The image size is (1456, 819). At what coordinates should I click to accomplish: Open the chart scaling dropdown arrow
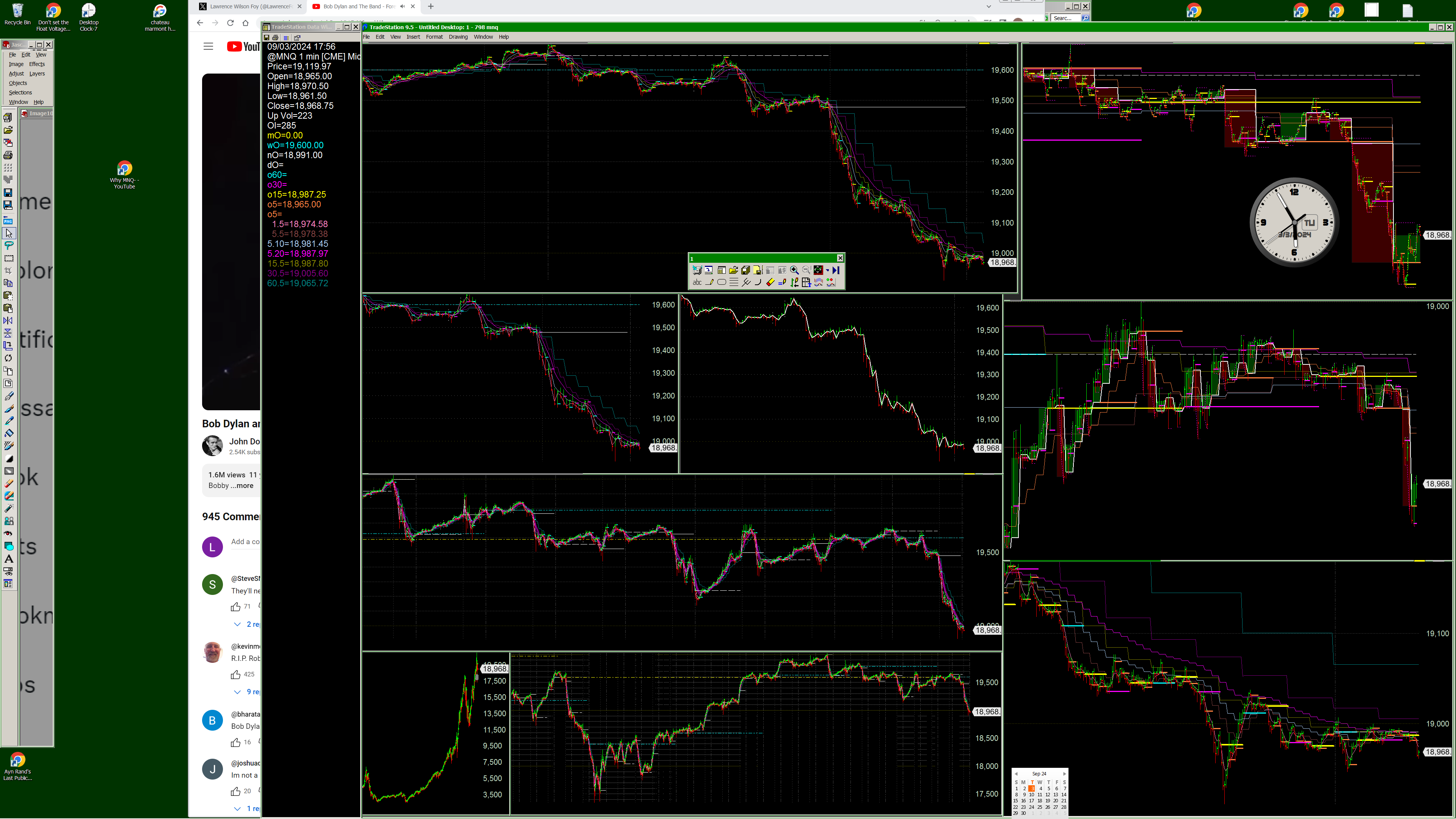pos(827,270)
